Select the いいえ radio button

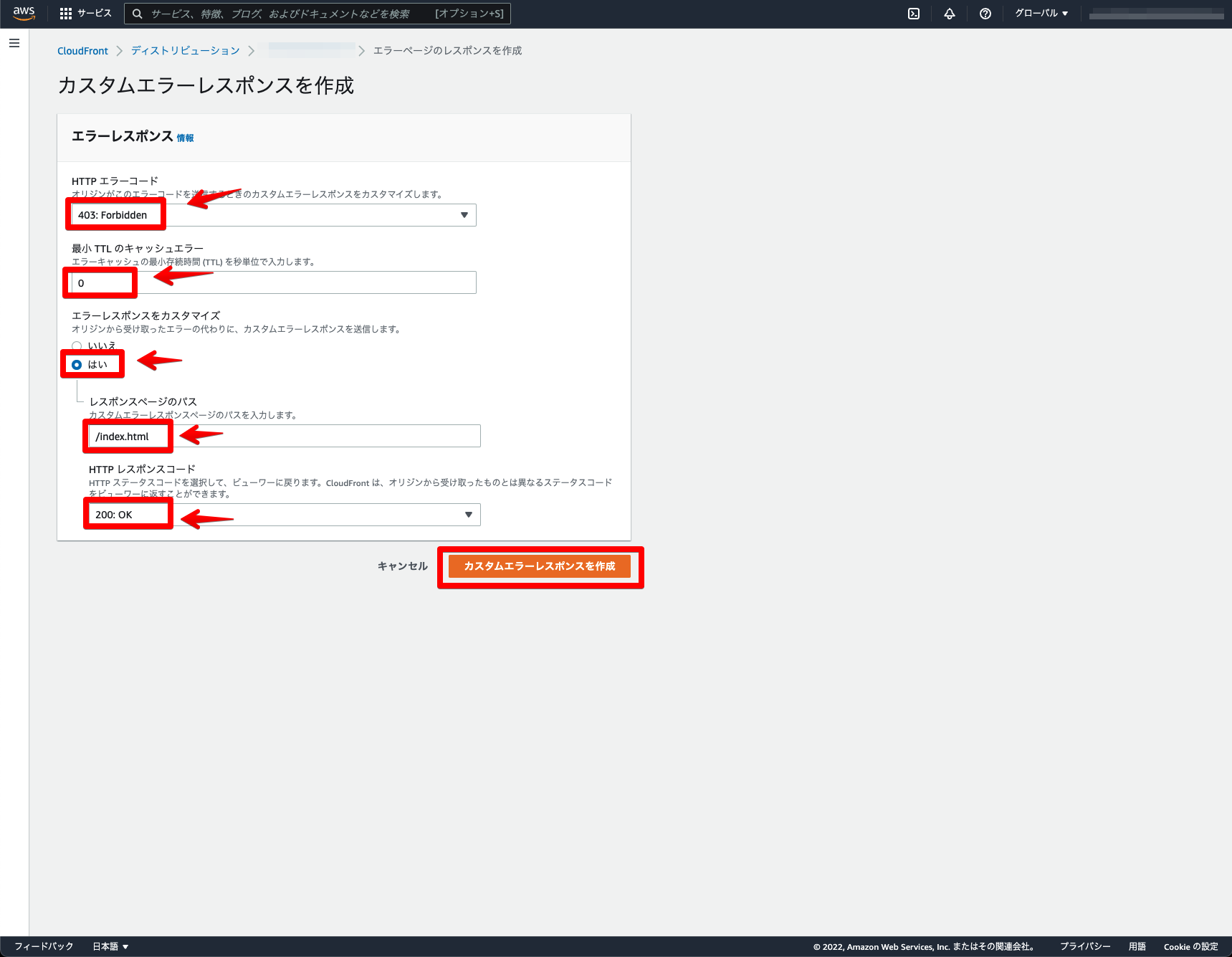[x=77, y=346]
